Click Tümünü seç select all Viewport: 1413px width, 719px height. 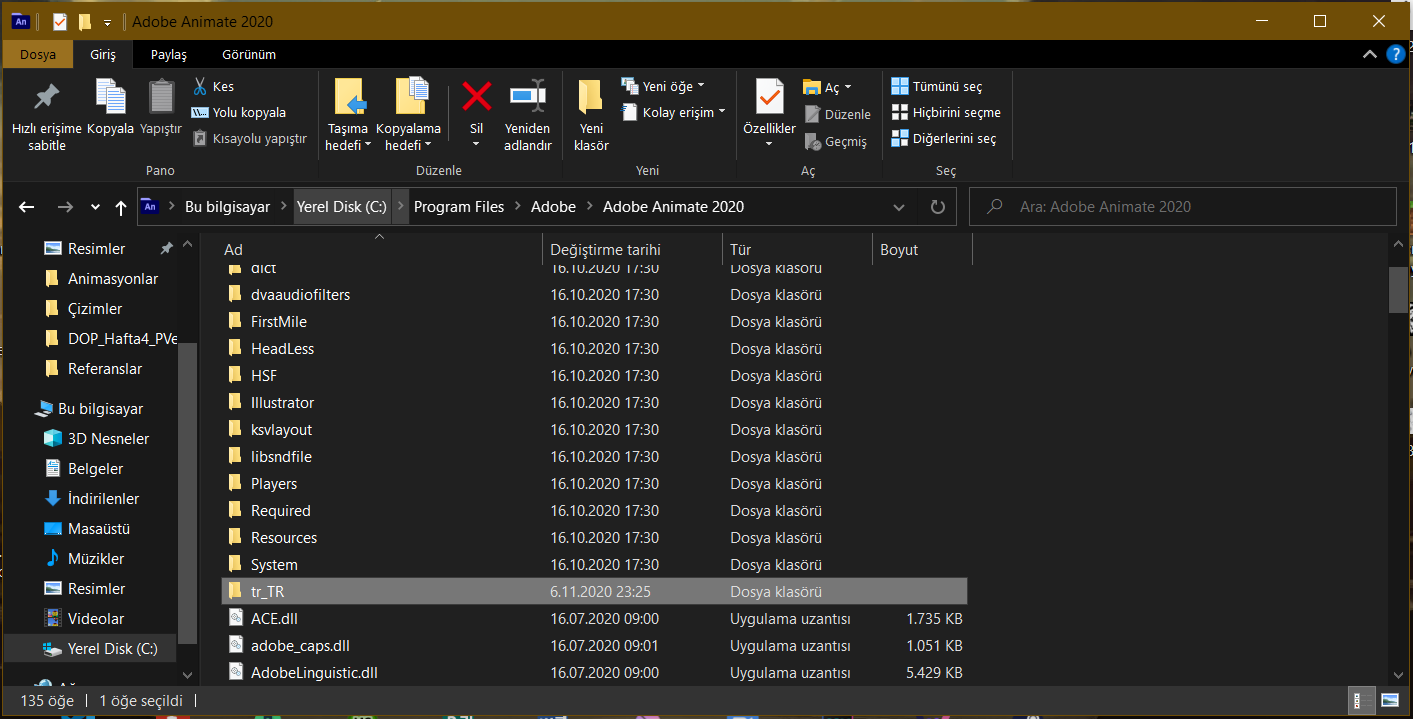click(937, 87)
